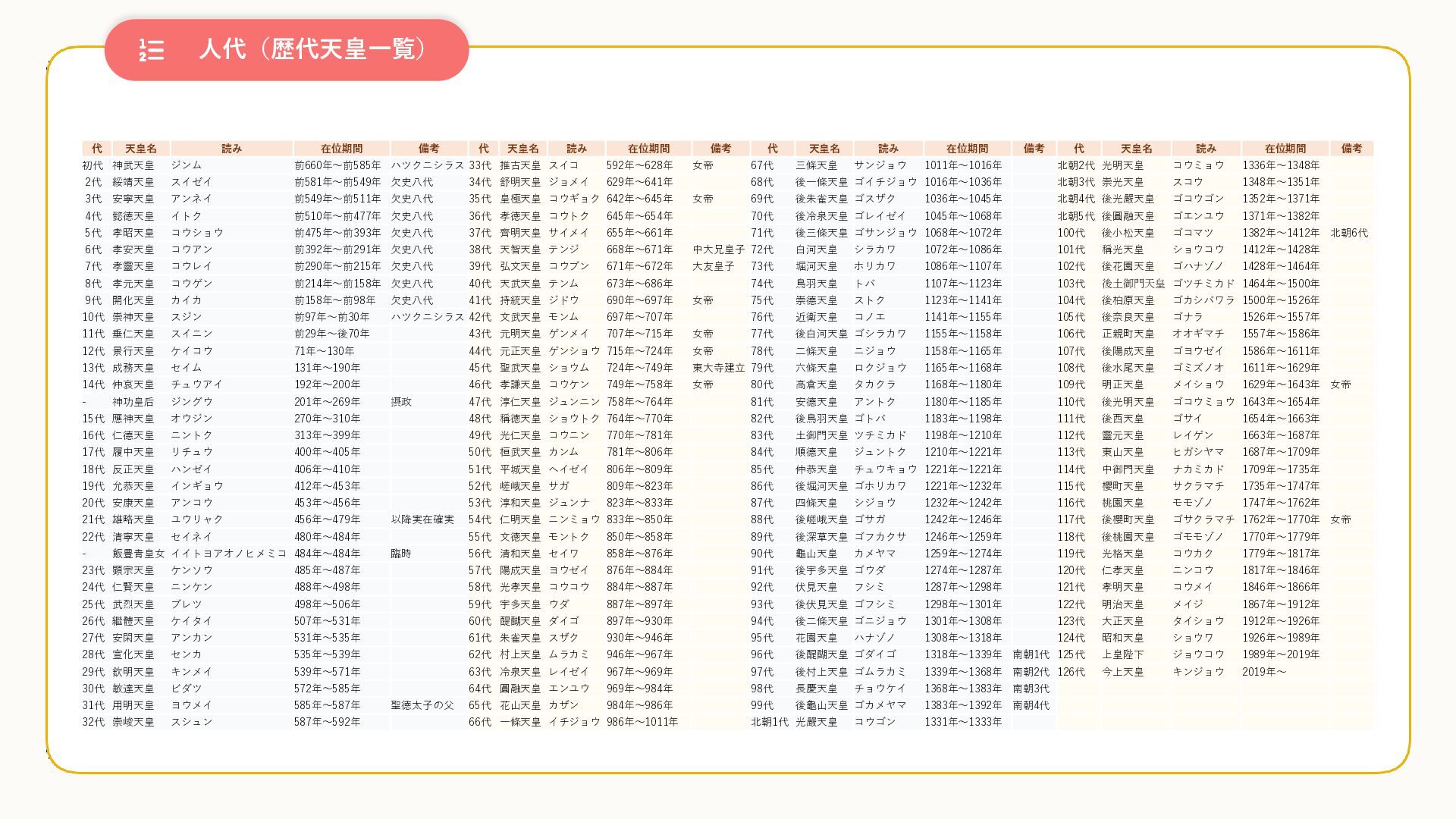The height and width of the screenshot is (819, 1456).
Task: Select the 推古天皇 cell
Action: [520, 165]
